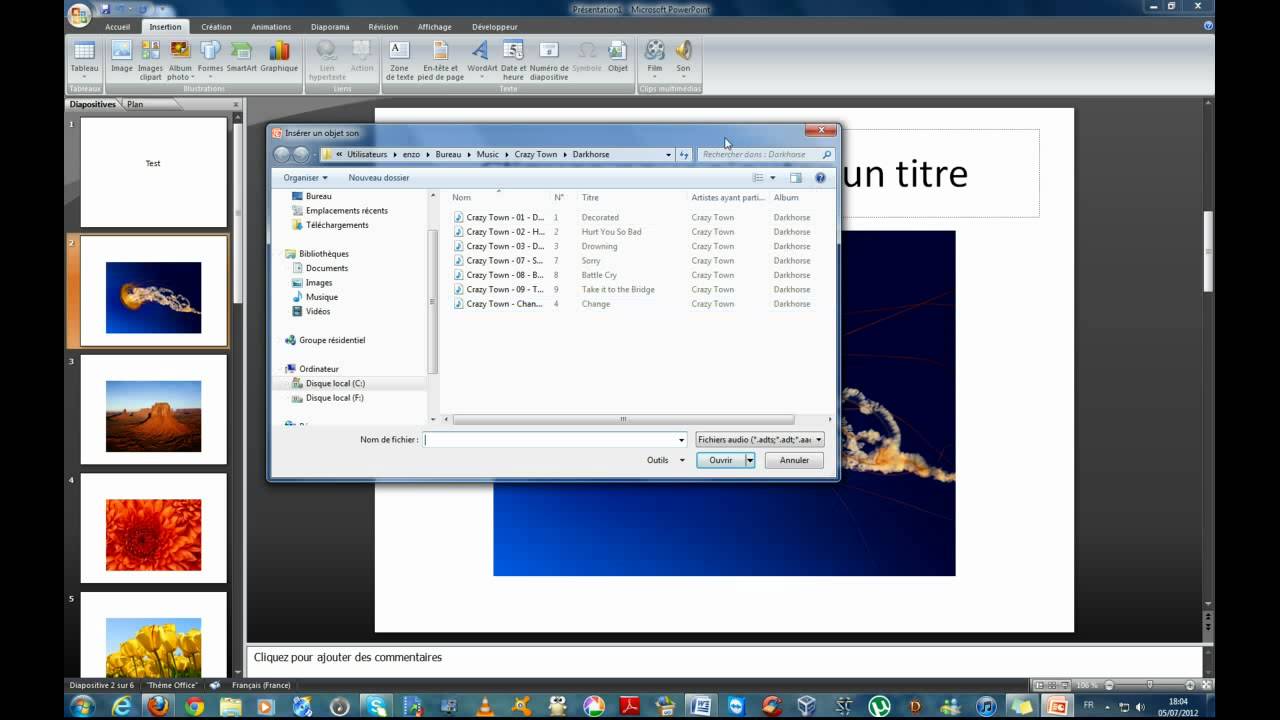Screen dimensions: 1280x720
Task: Toggle the preview pane icon in dialog
Action: click(x=796, y=178)
